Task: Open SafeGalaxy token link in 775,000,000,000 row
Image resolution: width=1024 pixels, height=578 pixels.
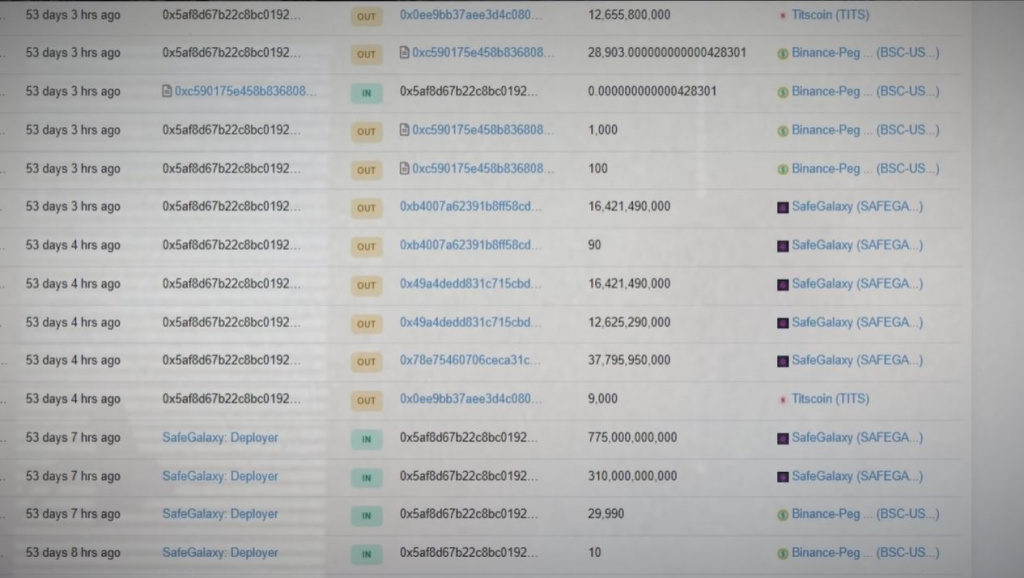Action: (x=857, y=438)
